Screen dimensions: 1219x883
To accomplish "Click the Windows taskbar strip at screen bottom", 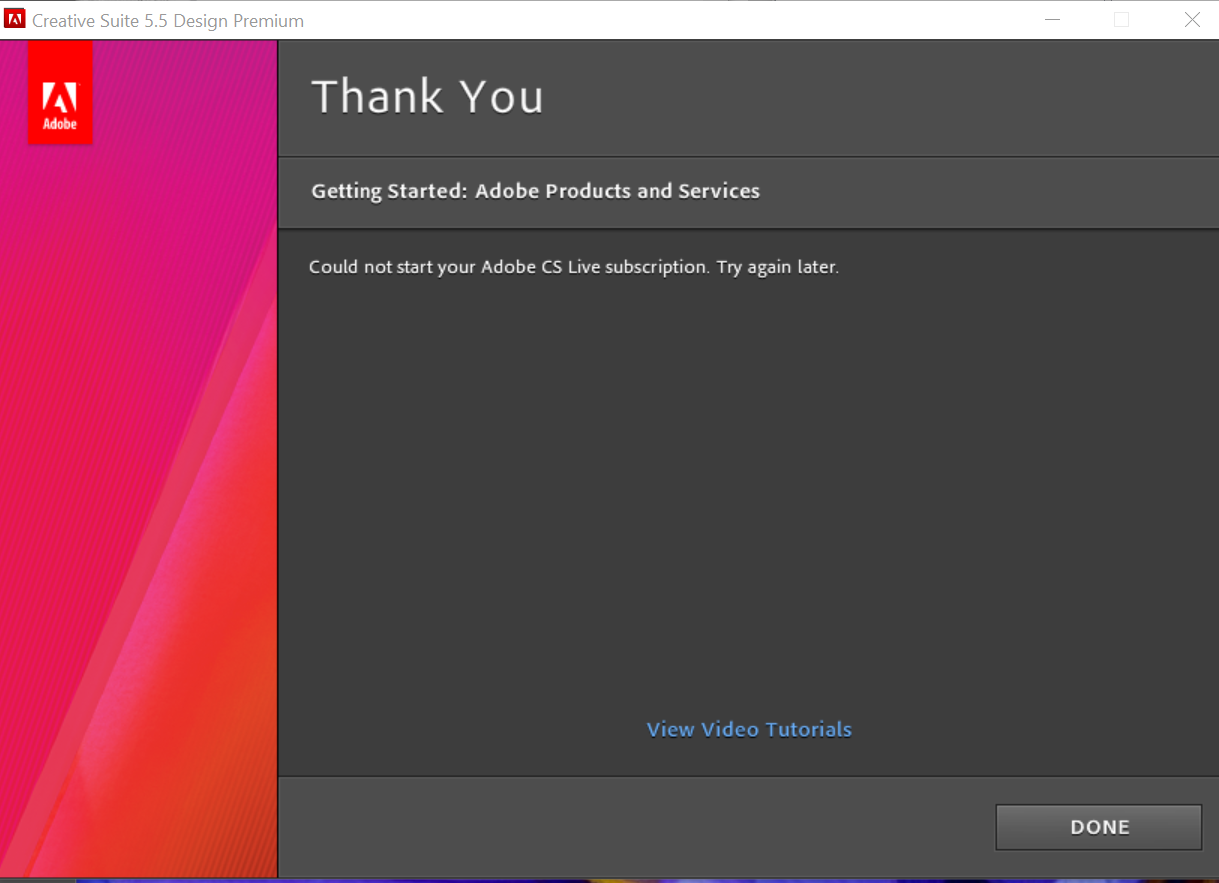I will coord(610,878).
